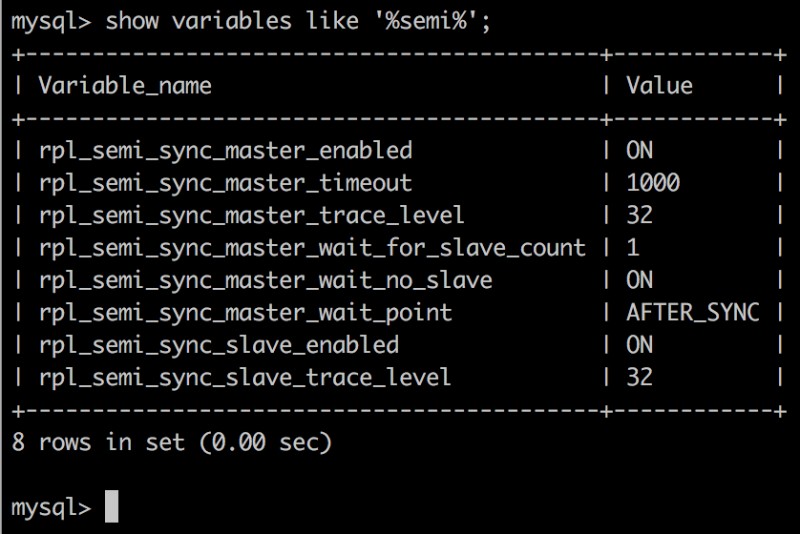Click the rpl_semi_sync_slave_enabled variable name
Viewport: 800px width, 534px height.
[218, 344]
